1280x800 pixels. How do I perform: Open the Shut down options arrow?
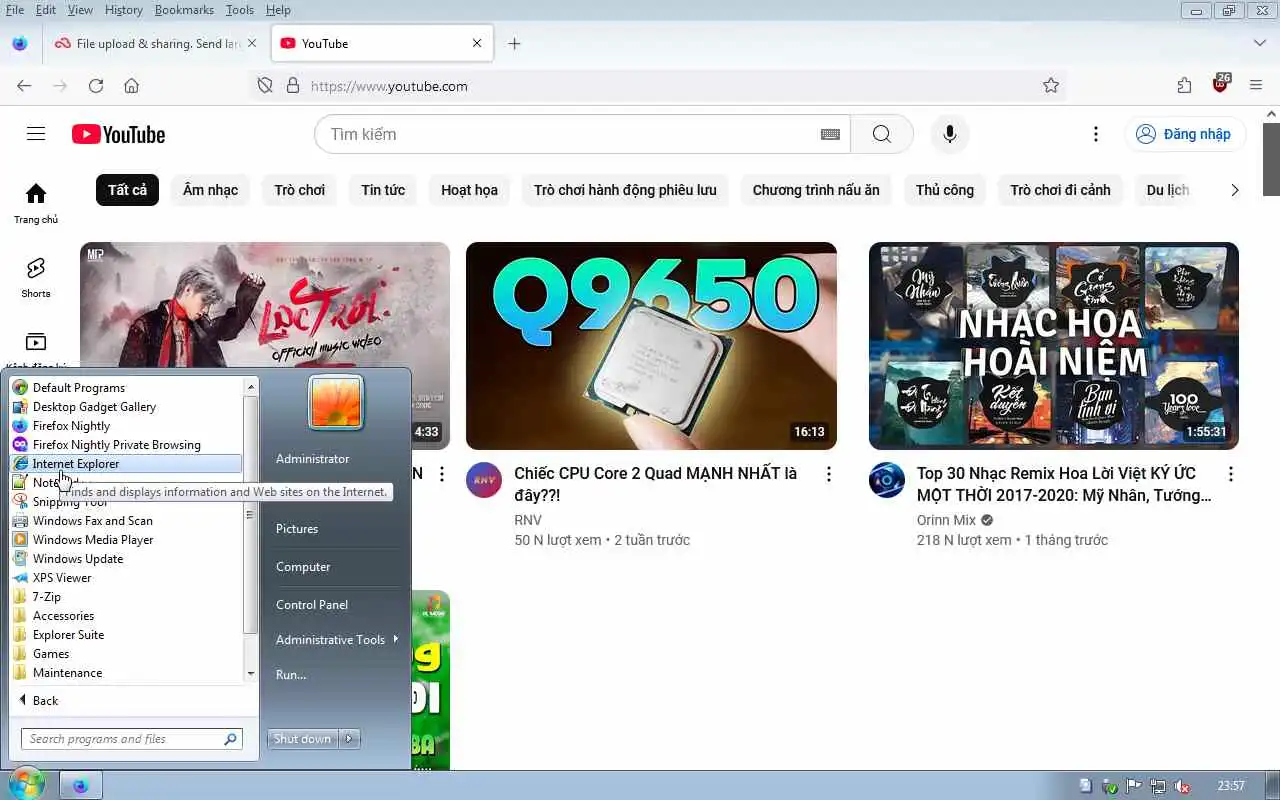(x=349, y=739)
